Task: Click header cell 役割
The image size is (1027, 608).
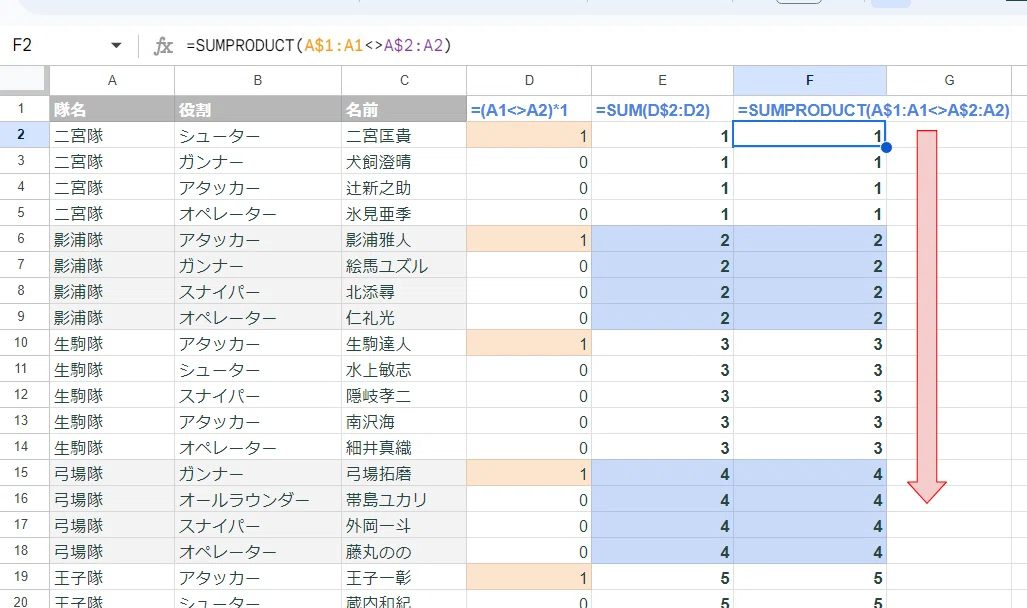Action: point(257,109)
